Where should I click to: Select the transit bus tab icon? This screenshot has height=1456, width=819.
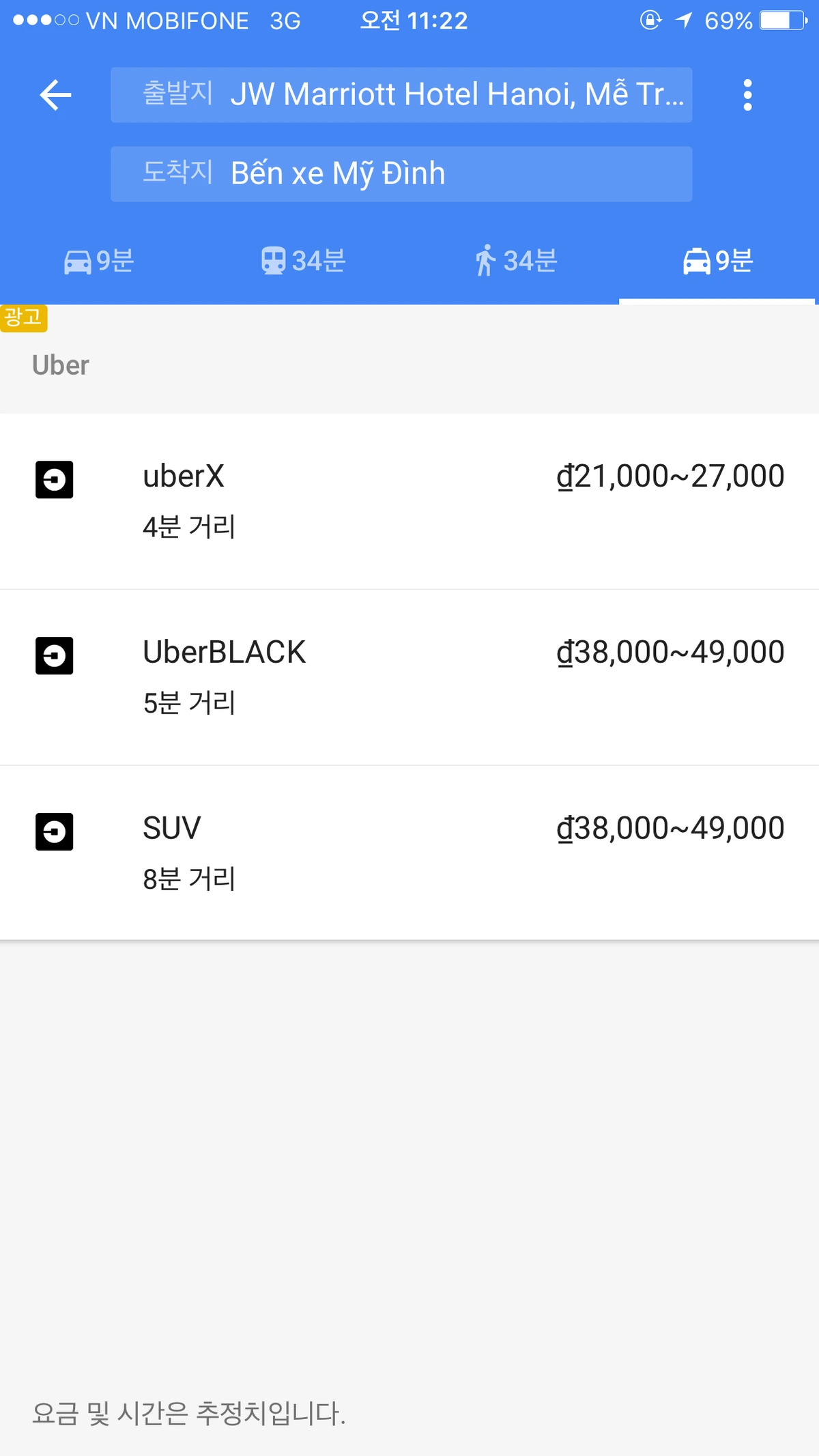273,261
